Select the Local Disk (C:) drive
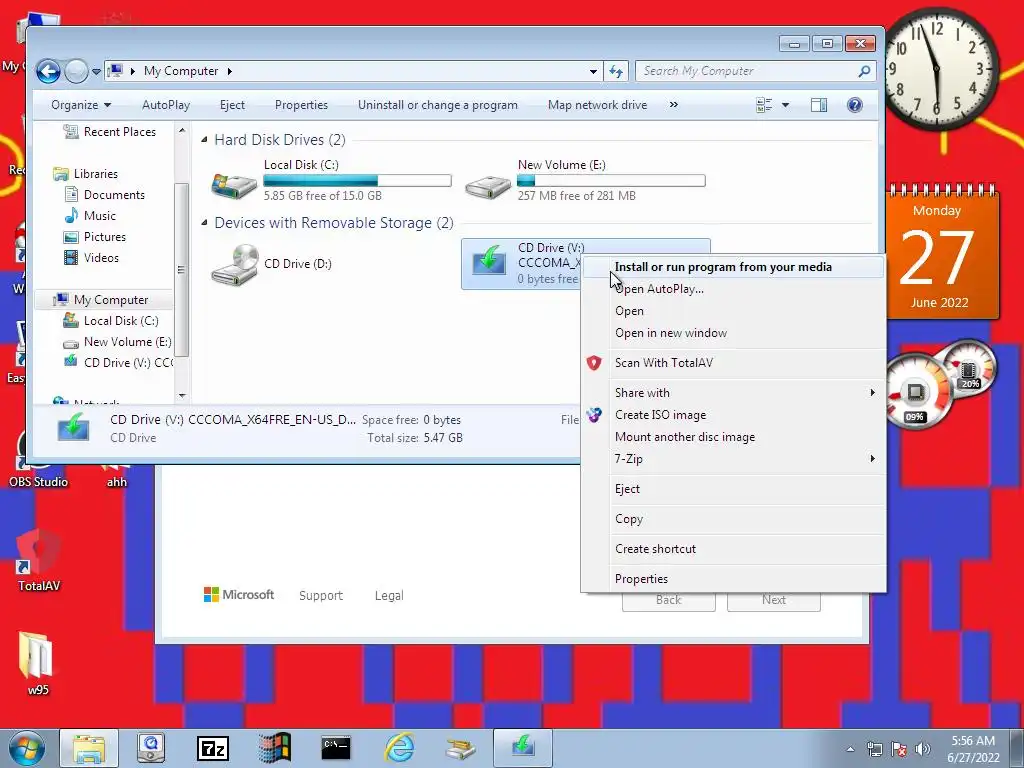This screenshot has width=1024, height=768. pos(330,180)
